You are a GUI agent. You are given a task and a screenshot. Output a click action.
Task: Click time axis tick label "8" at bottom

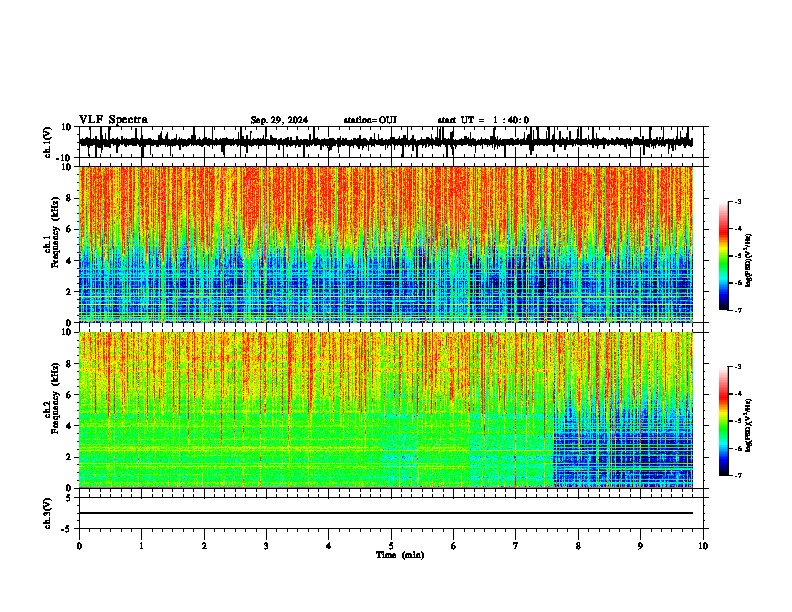pos(578,546)
